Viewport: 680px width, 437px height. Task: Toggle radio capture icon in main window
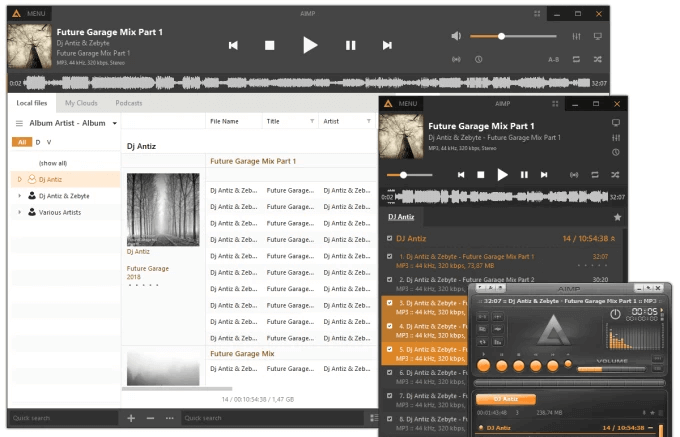coord(456,59)
